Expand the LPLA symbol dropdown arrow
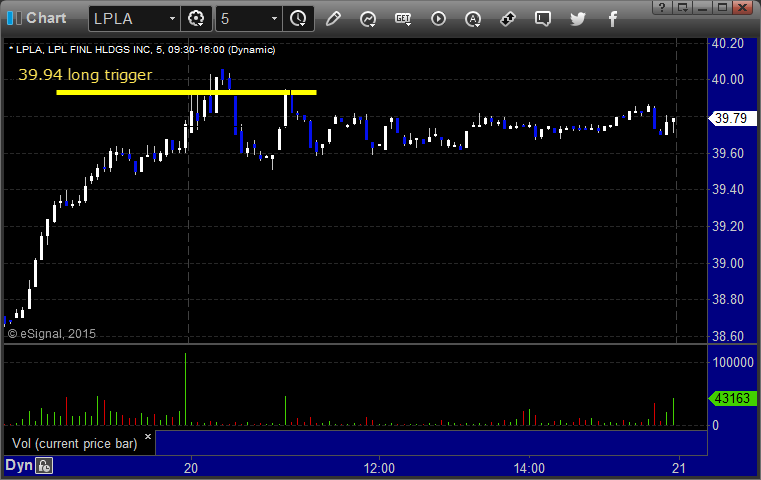The height and width of the screenshot is (480, 761). (172, 19)
